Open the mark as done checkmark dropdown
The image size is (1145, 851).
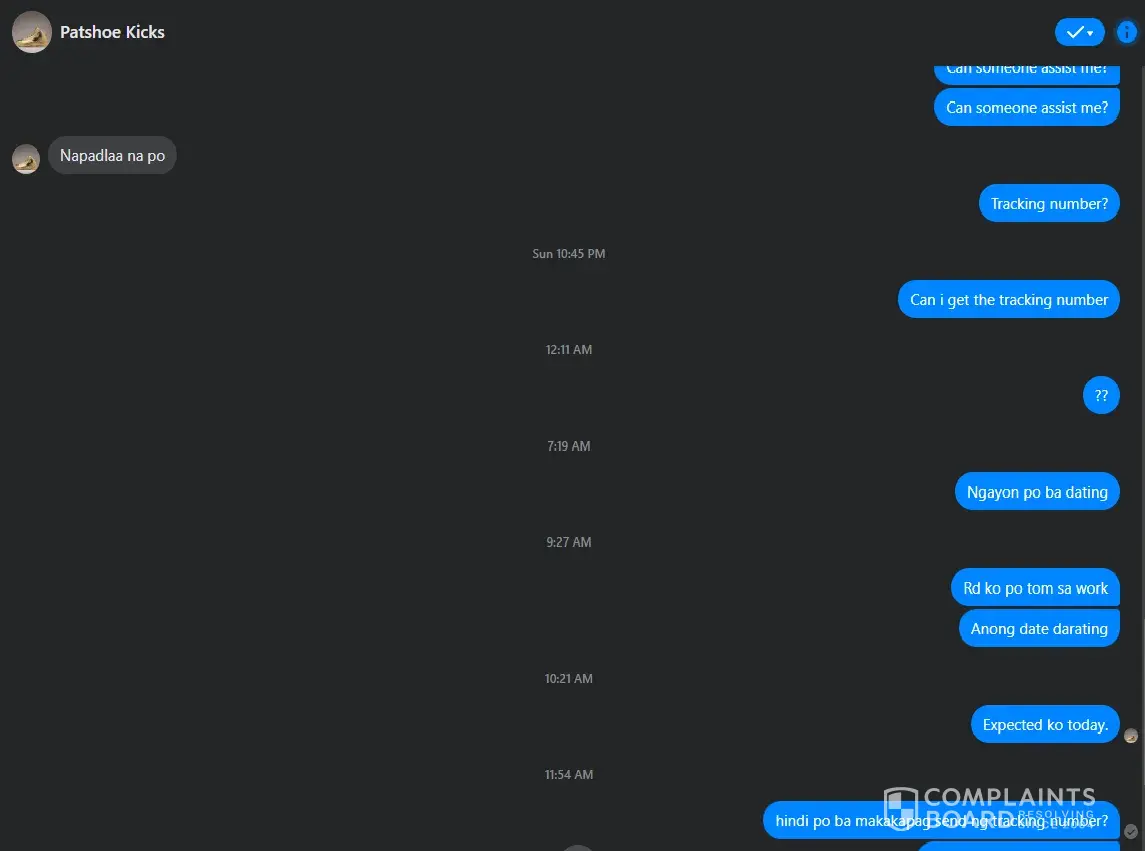[1079, 32]
